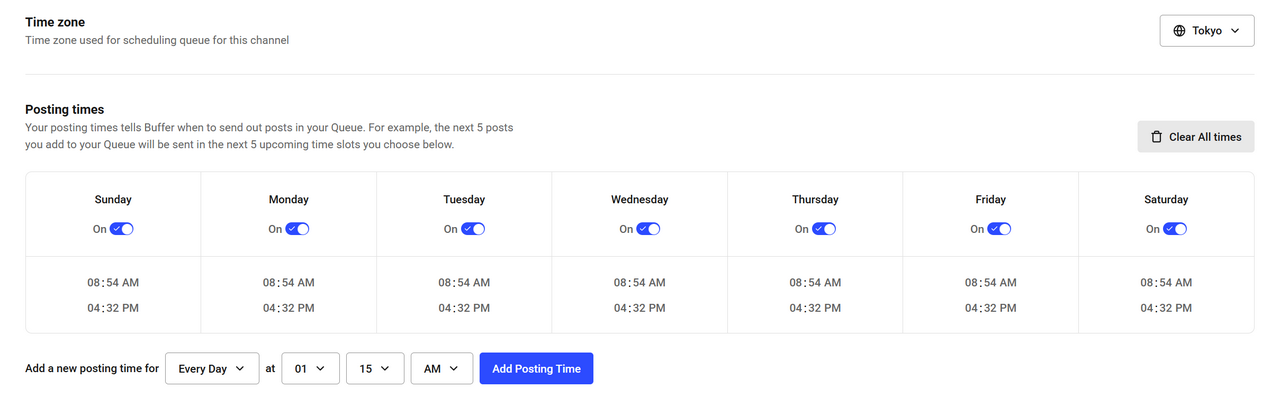Click the Clear All times button
The image size is (1280, 397).
tap(1196, 137)
